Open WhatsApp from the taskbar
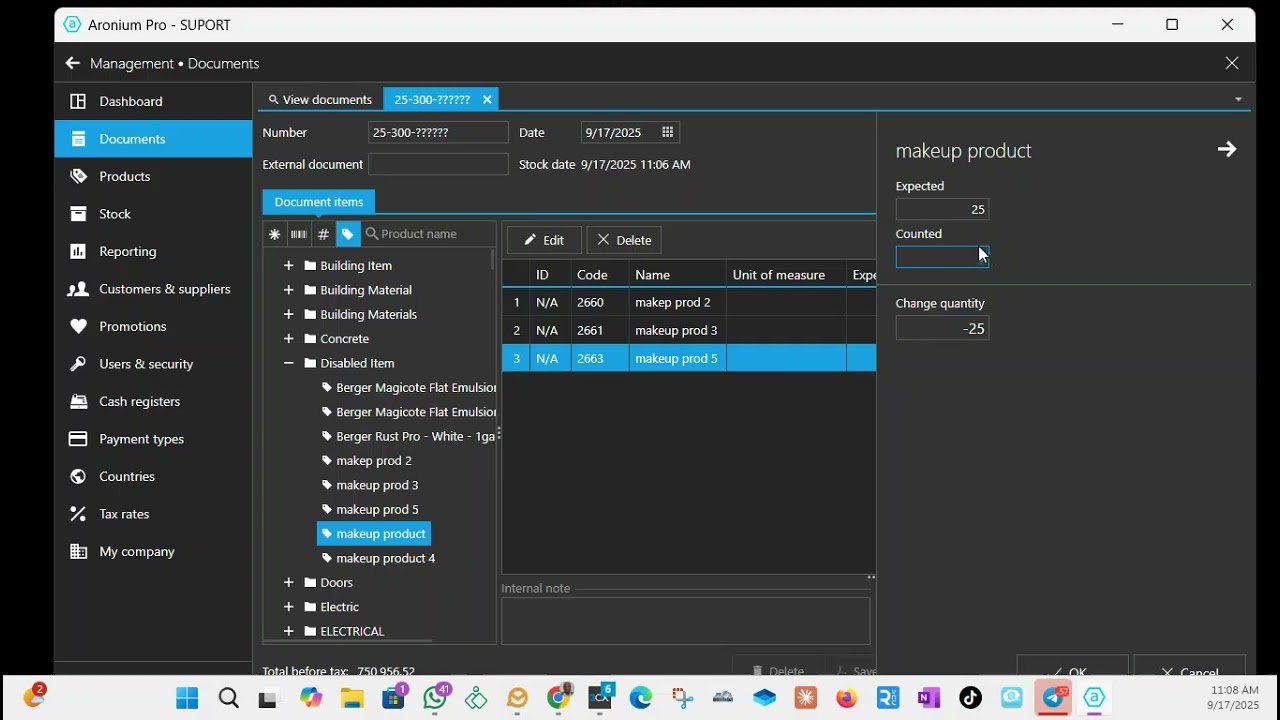Image resolution: width=1280 pixels, height=720 pixels. point(435,698)
